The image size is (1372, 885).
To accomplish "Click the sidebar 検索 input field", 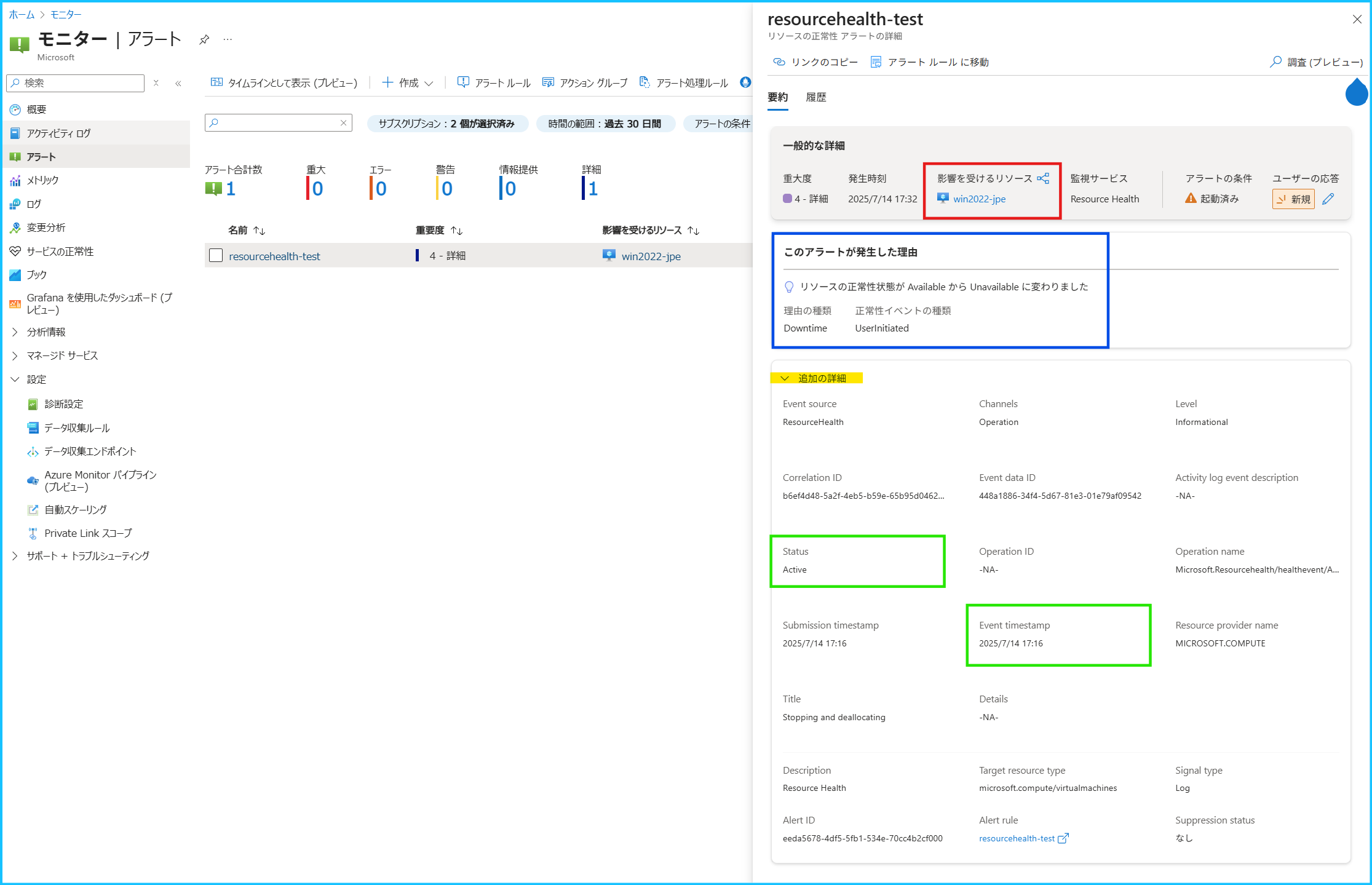I will point(76,83).
